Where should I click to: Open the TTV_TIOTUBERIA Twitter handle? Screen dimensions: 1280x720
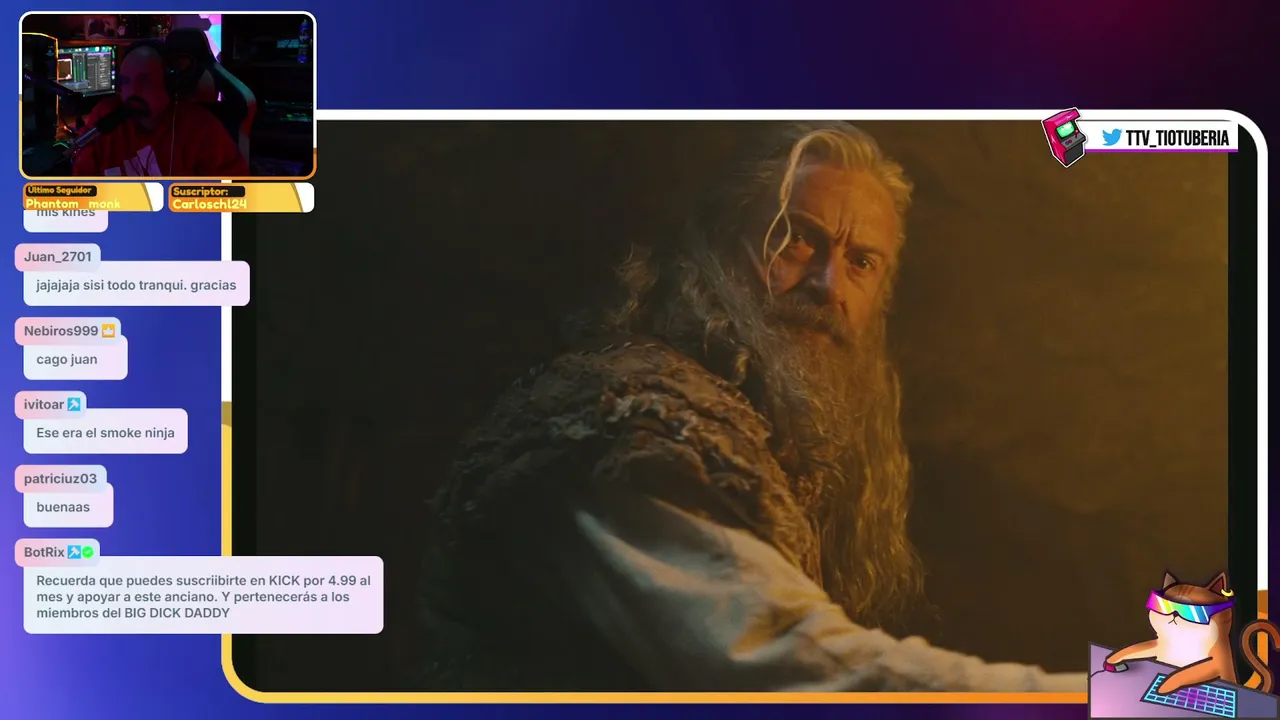pos(1177,139)
